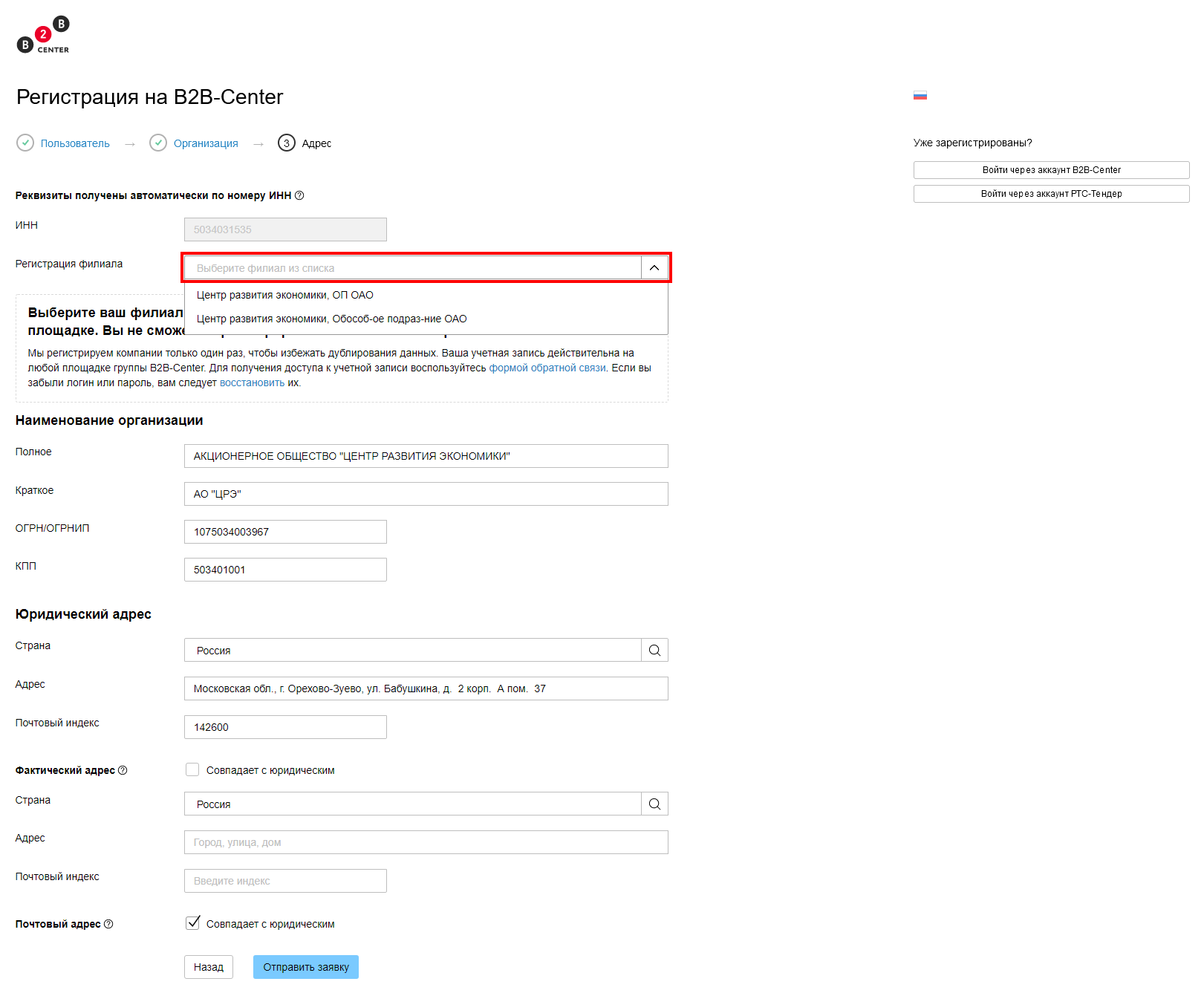Click the Наименование организации heading
1204x993 pixels.
tap(109, 420)
